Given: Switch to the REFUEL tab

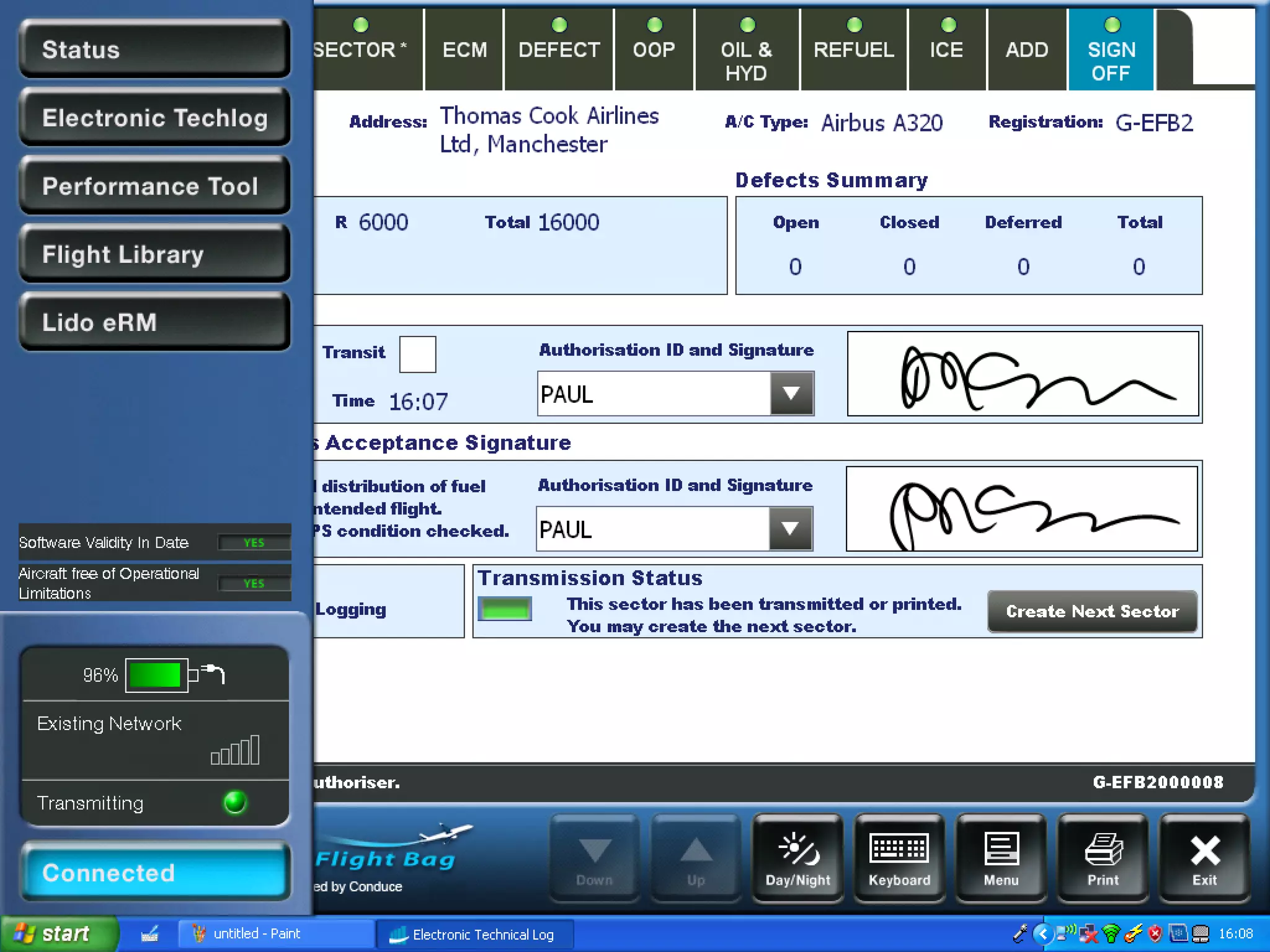Looking at the screenshot, I should (x=853, y=50).
